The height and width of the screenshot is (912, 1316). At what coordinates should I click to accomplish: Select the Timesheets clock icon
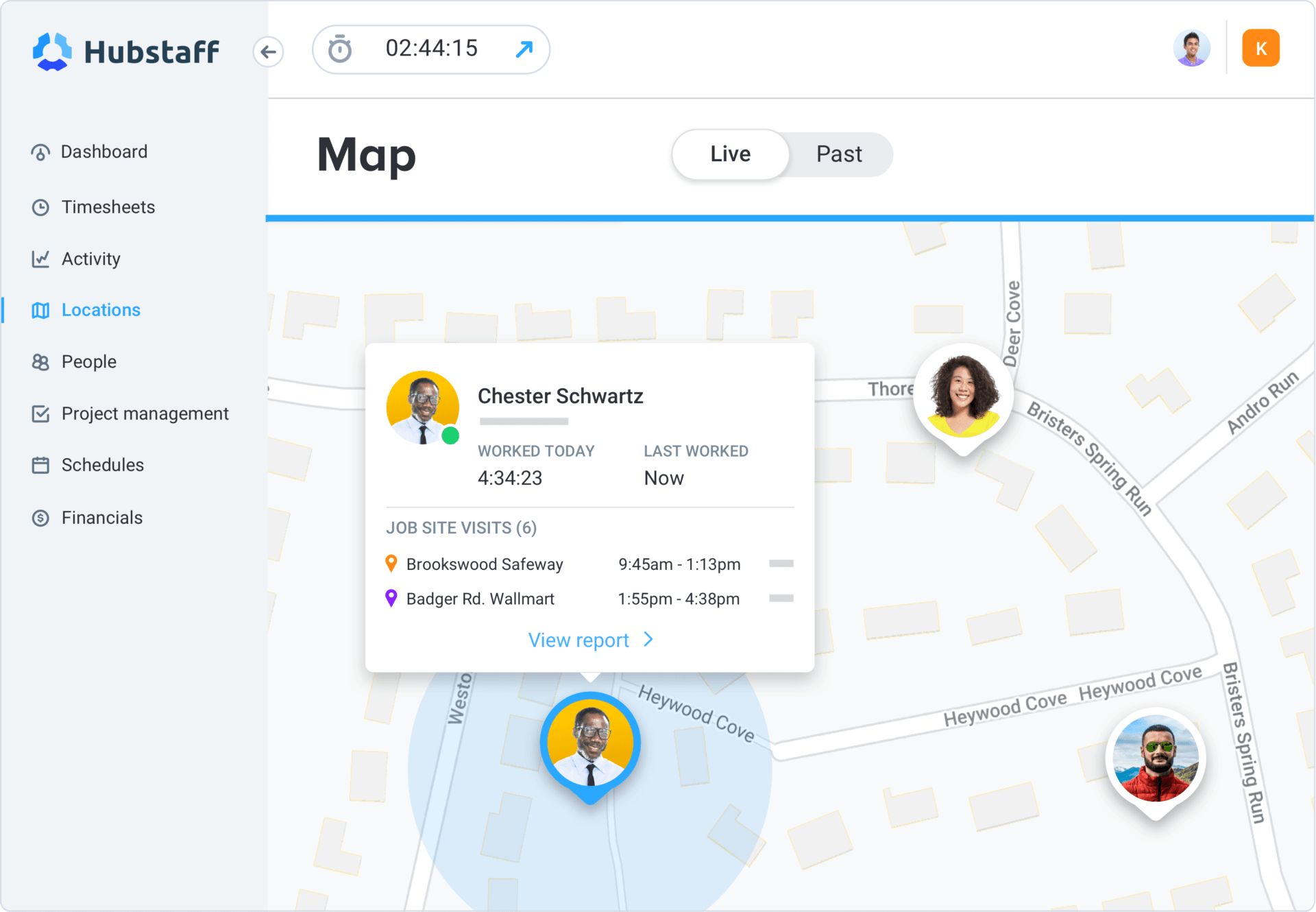pyautogui.click(x=40, y=207)
